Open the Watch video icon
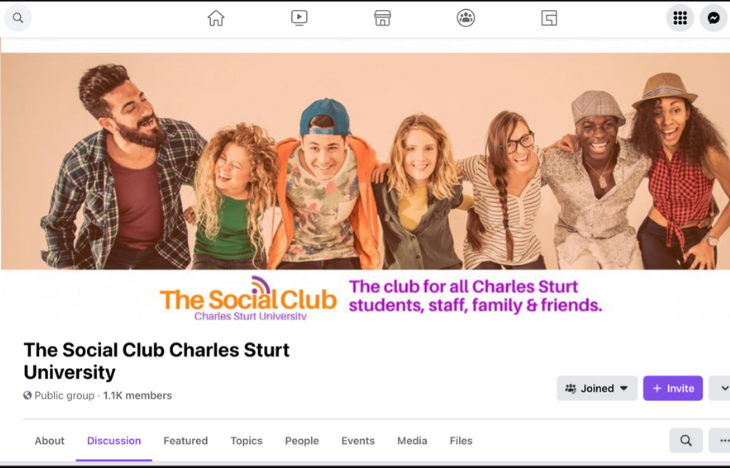Screen dimensions: 730x468 tap(299, 18)
